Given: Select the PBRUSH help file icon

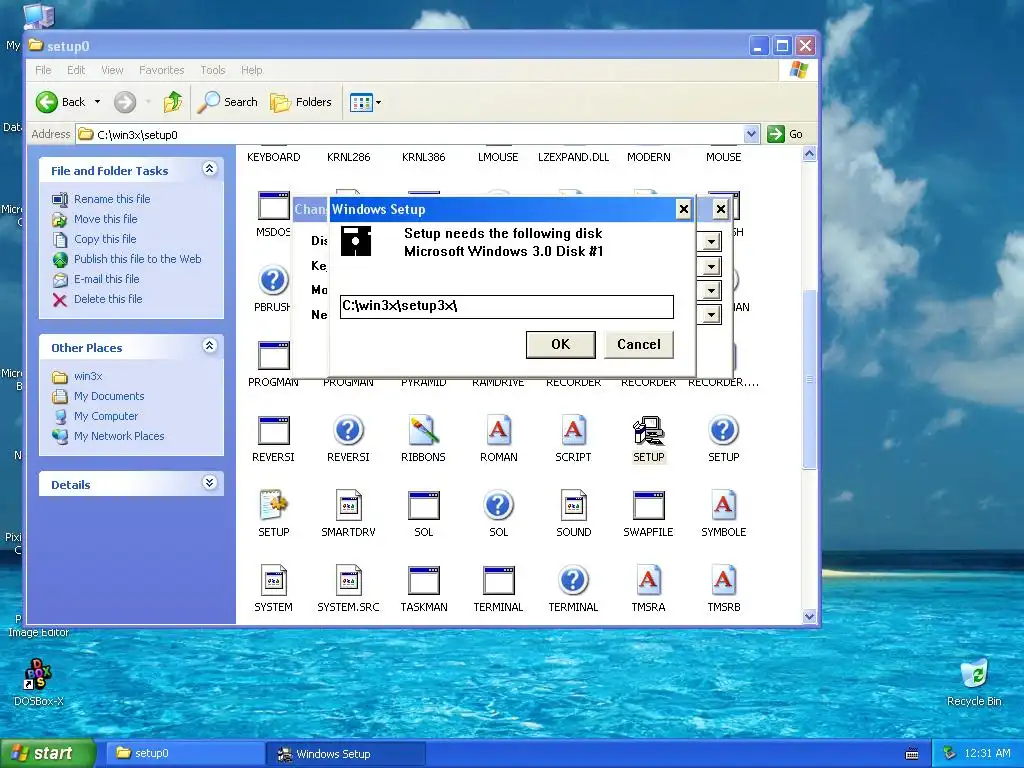Looking at the screenshot, I should click(273, 281).
